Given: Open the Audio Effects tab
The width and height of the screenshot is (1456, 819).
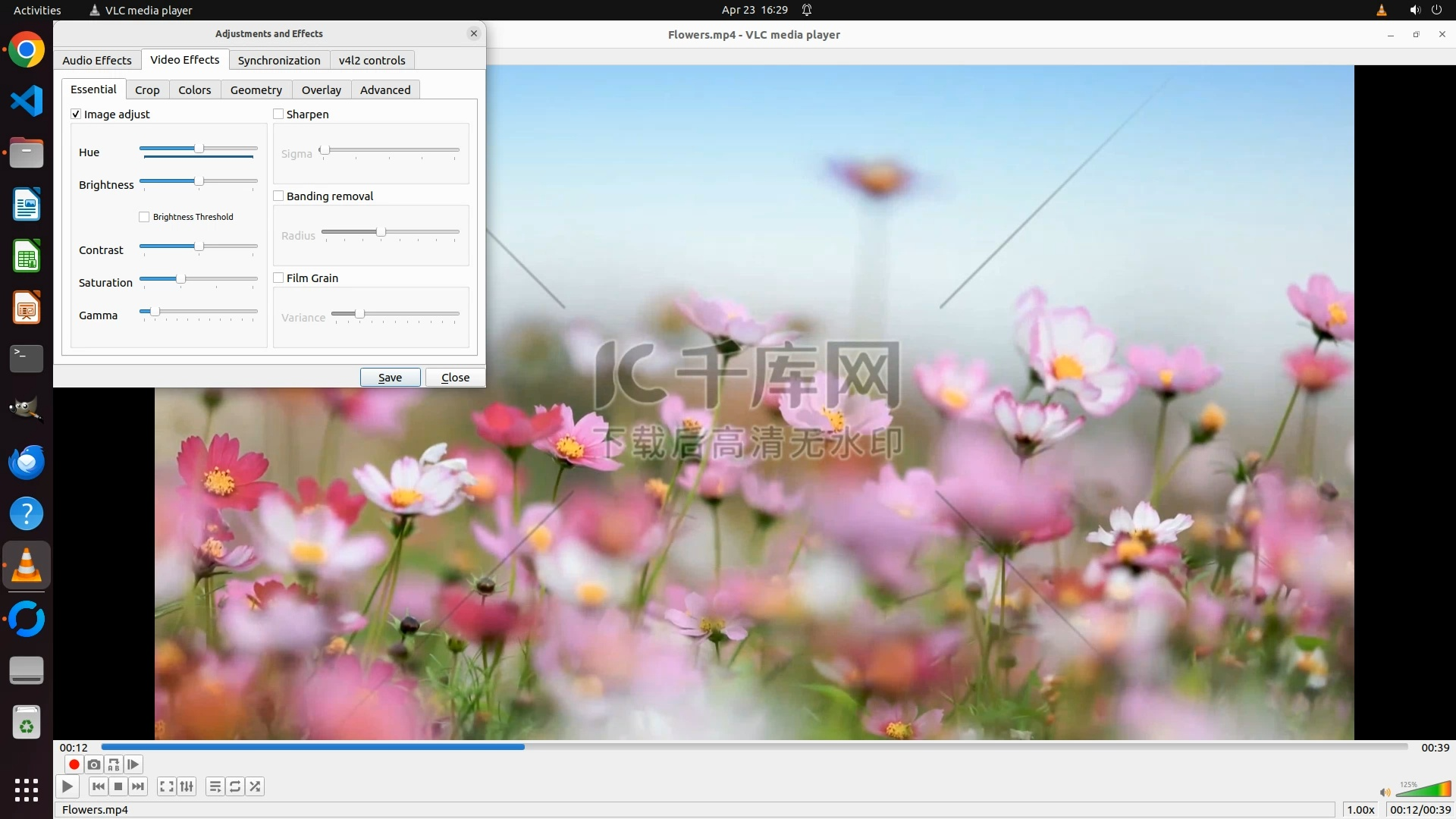Looking at the screenshot, I should click(x=97, y=61).
